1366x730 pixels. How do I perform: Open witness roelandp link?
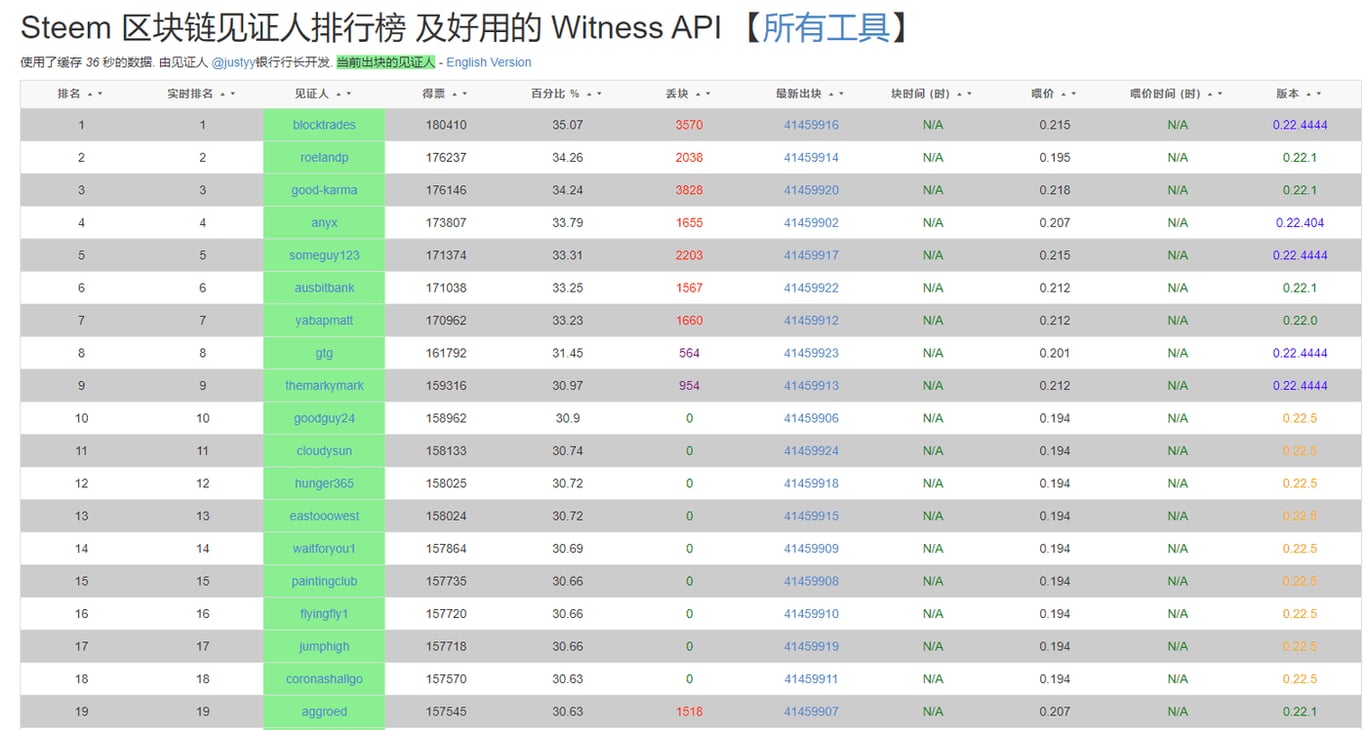click(x=324, y=158)
